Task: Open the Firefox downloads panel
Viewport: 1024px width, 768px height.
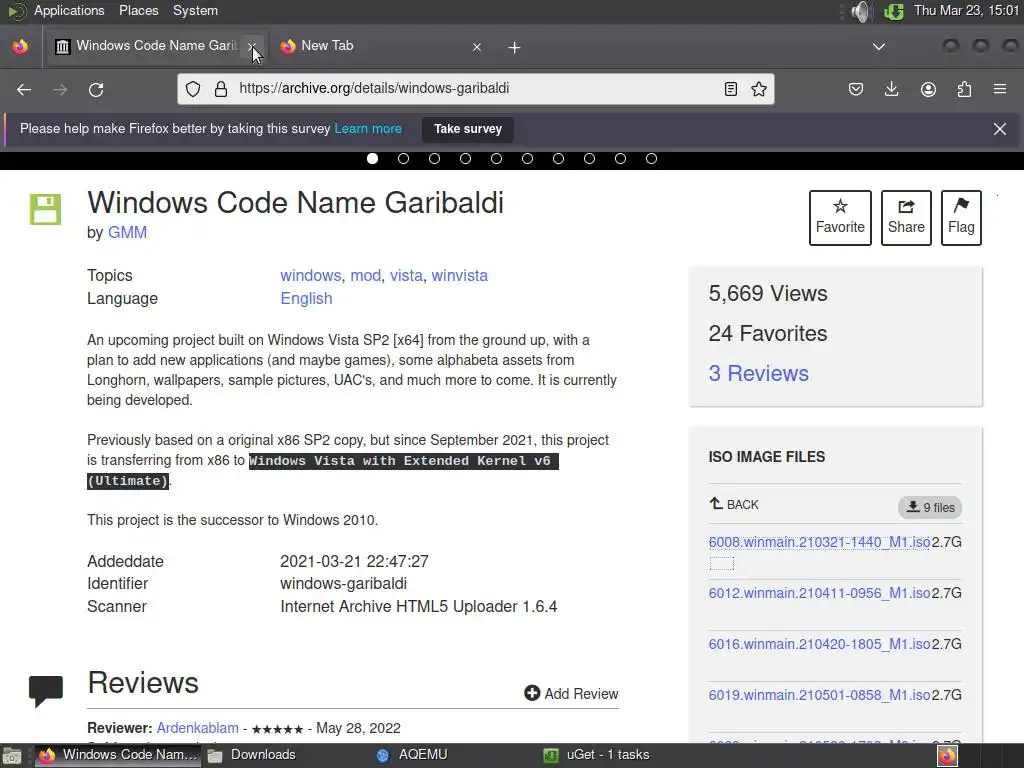Action: (891, 89)
